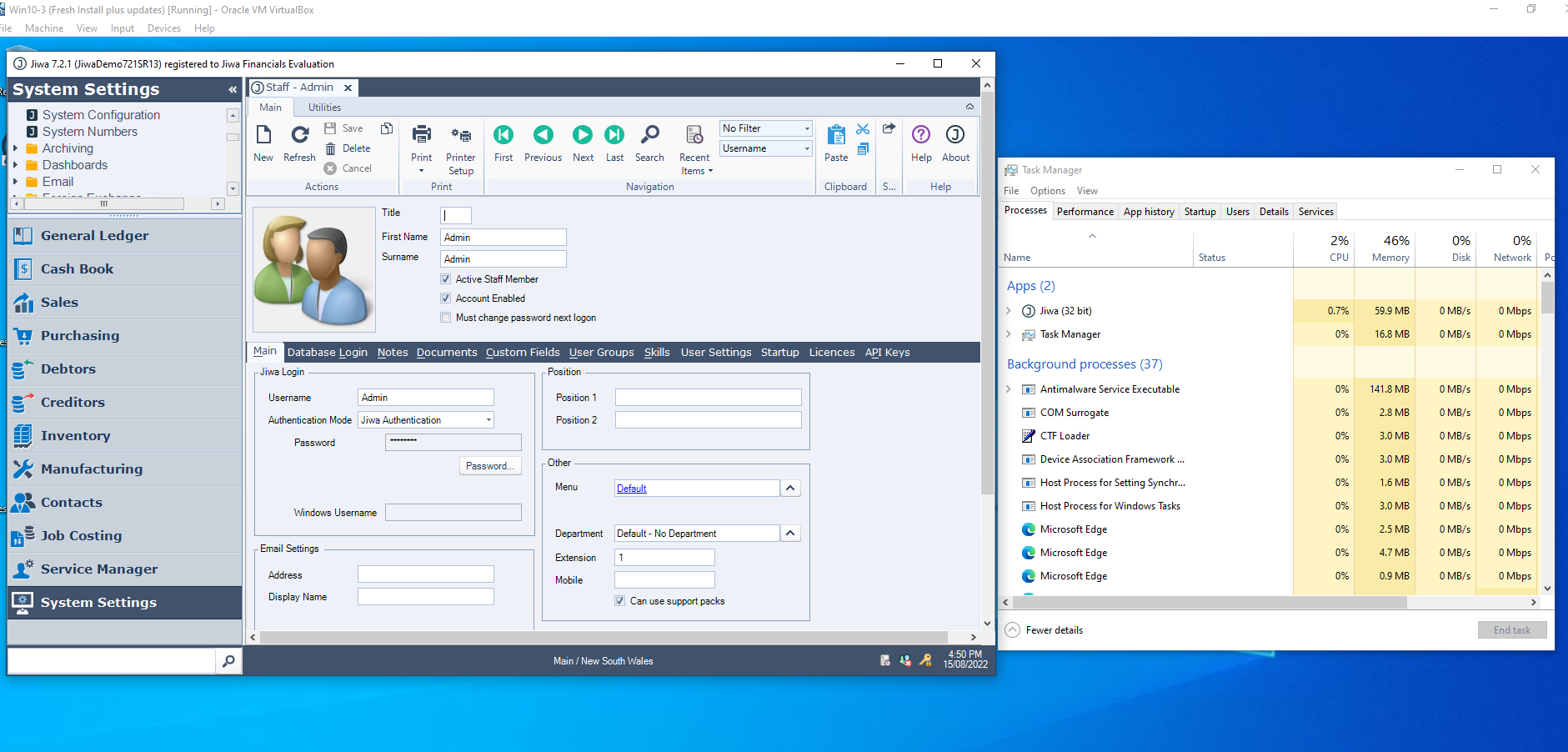
Task: Click the Refresh icon in Actions
Action: tap(299, 136)
